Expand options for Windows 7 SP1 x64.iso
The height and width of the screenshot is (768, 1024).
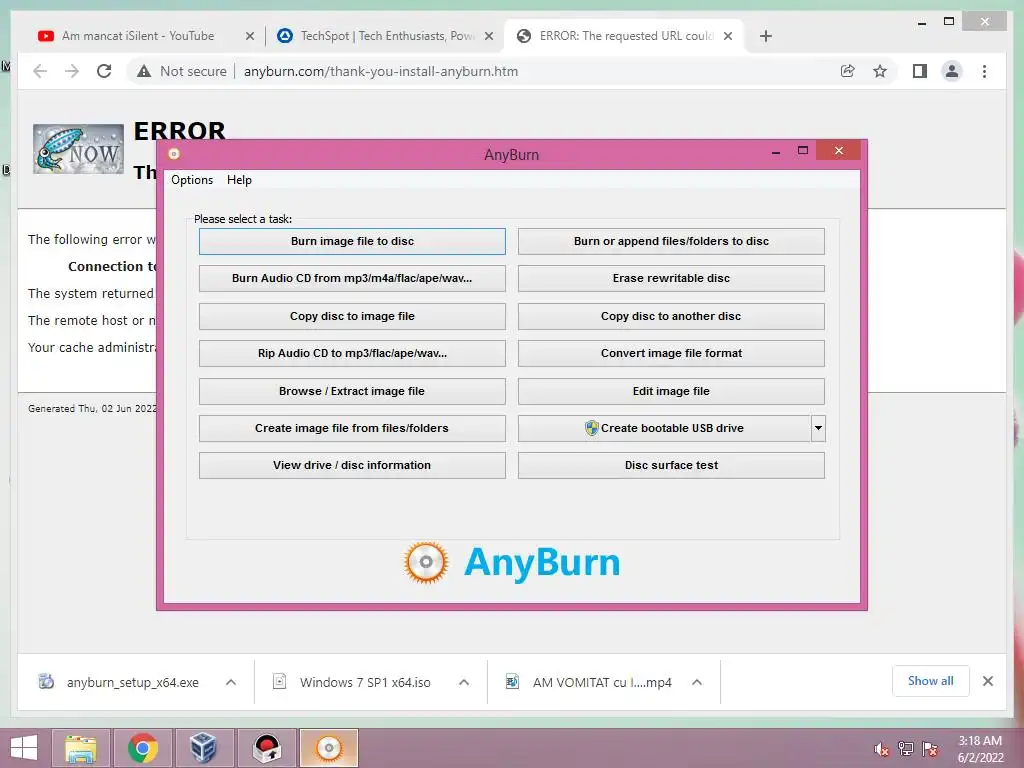click(464, 682)
